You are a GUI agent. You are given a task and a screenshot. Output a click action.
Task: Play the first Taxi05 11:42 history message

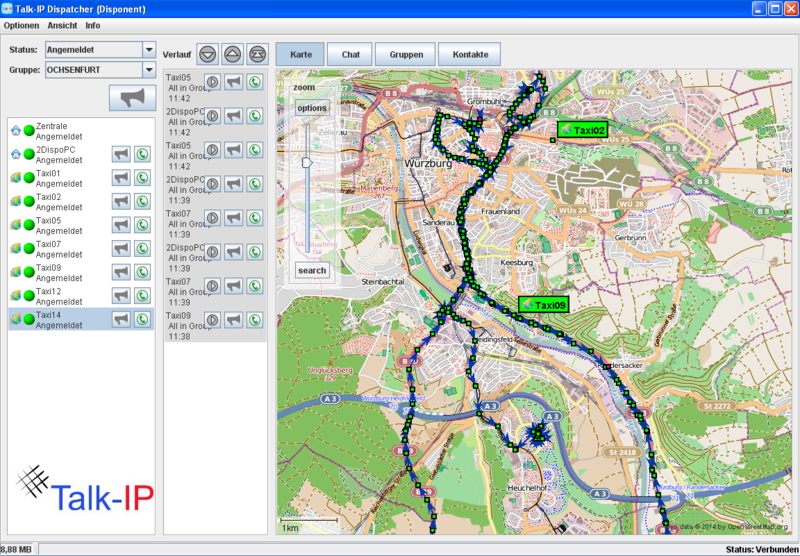point(212,82)
